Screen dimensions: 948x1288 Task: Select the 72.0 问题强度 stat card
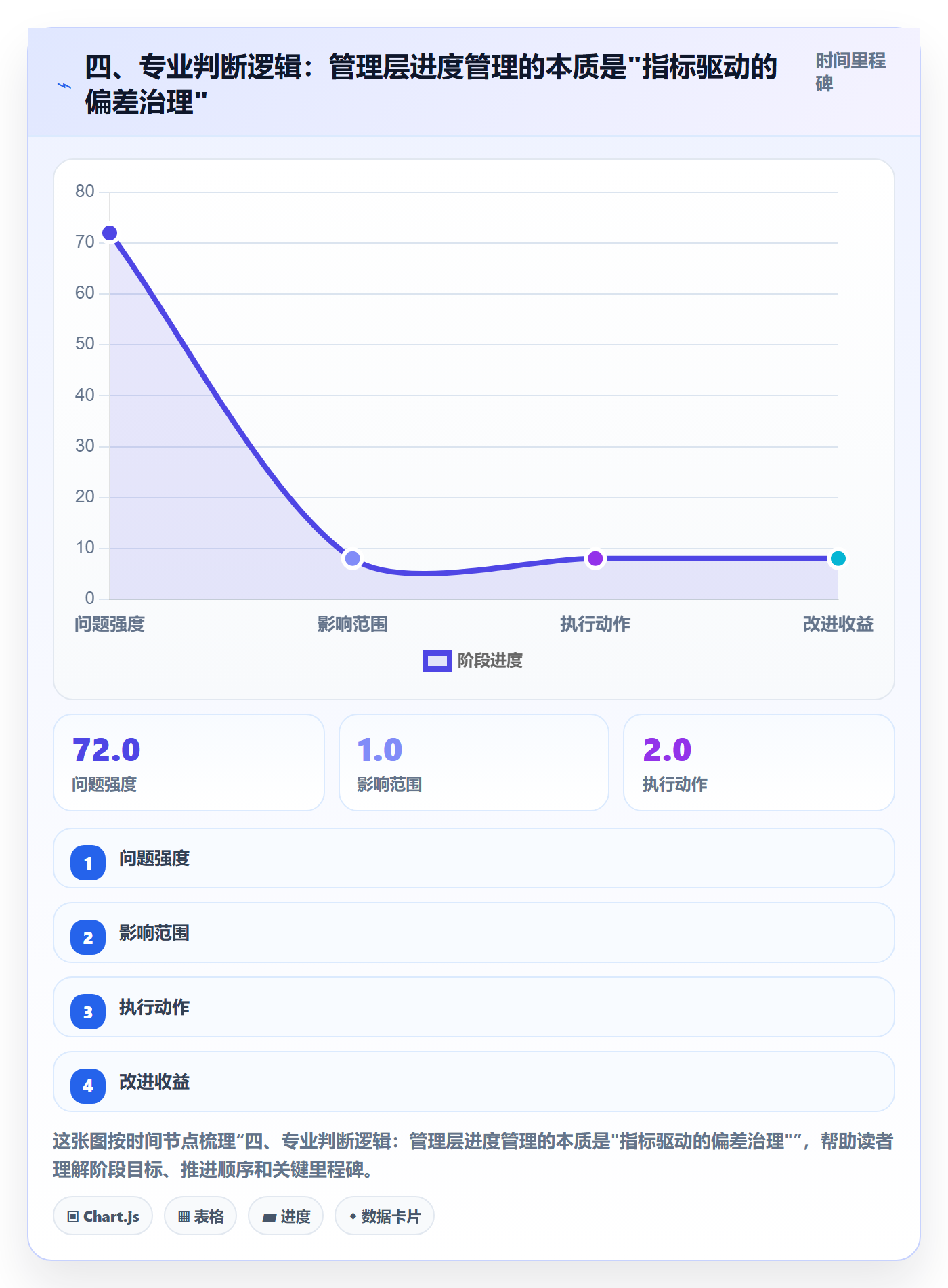tap(189, 763)
